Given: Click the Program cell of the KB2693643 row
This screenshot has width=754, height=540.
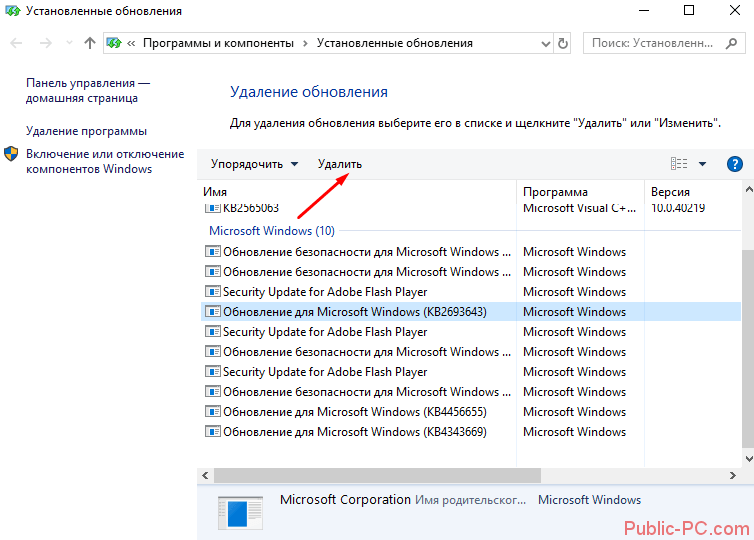Looking at the screenshot, I should [x=575, y=312].
